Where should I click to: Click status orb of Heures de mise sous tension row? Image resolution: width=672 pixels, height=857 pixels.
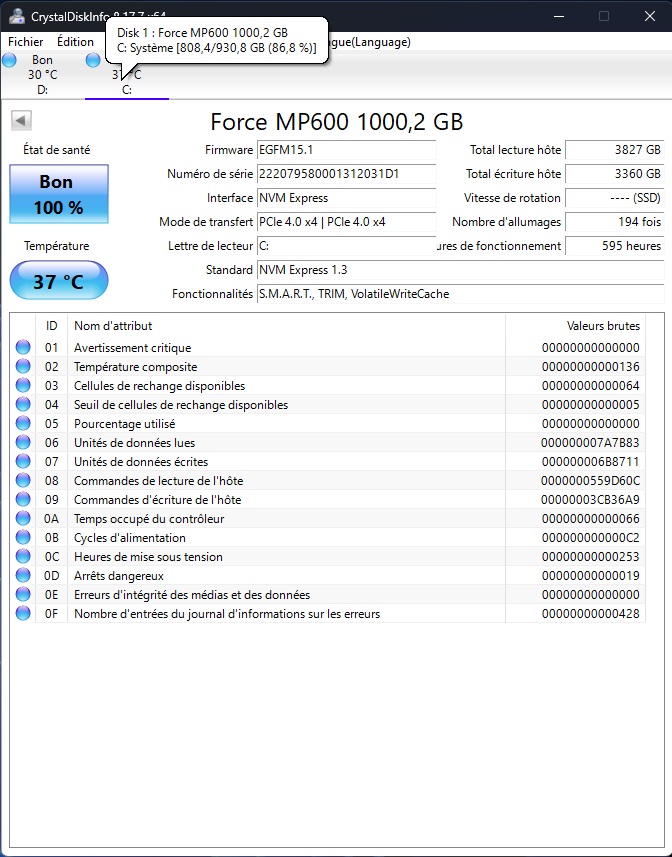(23, 557)
